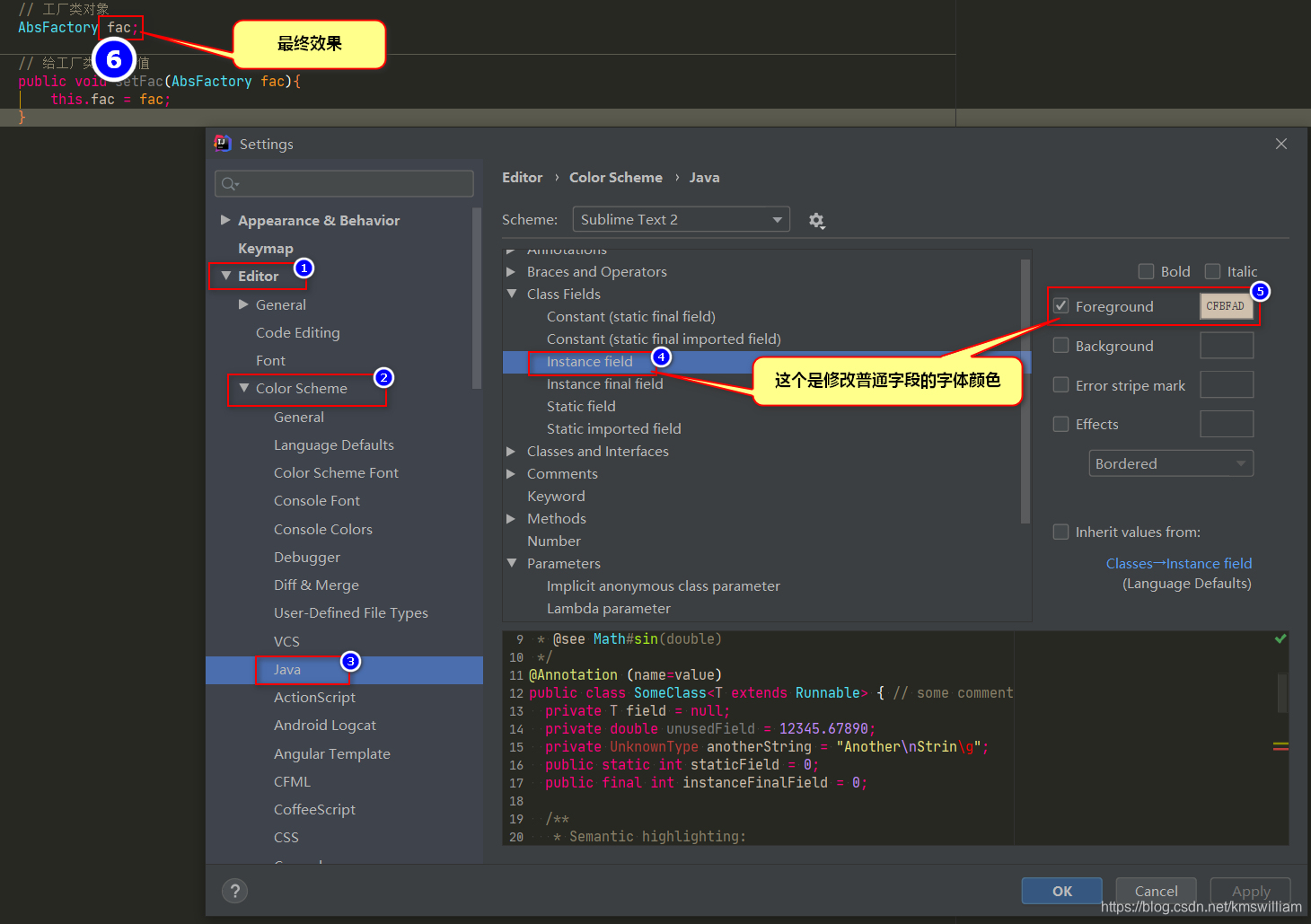Select Angular Template color page
The height and width of the screenshot is (924, 1311).
click(x=331, y=753)
